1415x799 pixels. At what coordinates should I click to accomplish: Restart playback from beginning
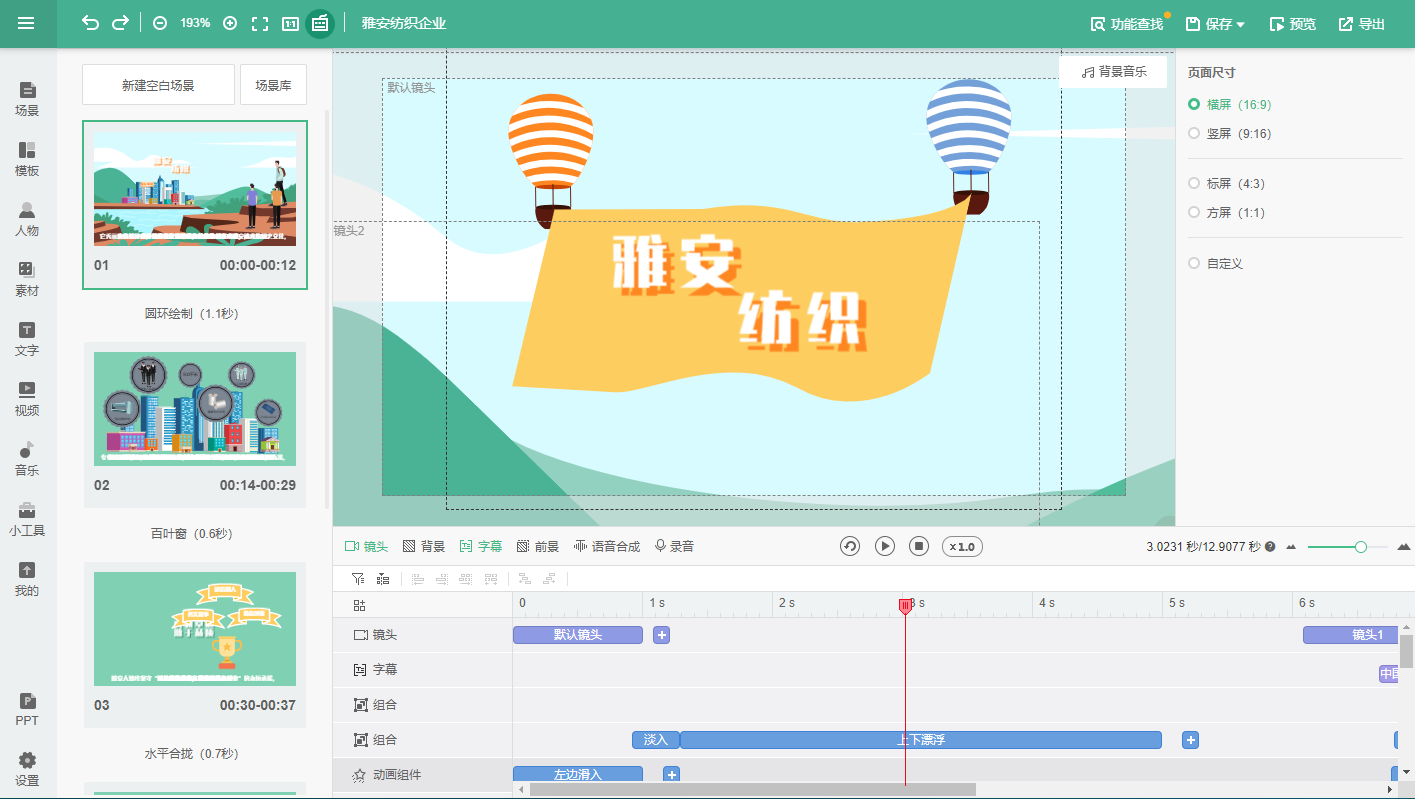(x=850, y=546)
